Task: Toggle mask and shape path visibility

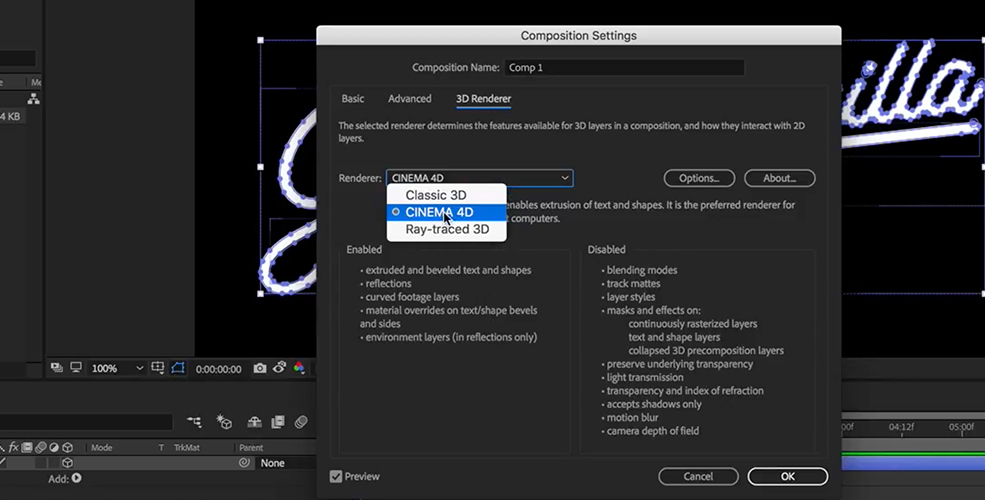Action: [x=178, y=368]
